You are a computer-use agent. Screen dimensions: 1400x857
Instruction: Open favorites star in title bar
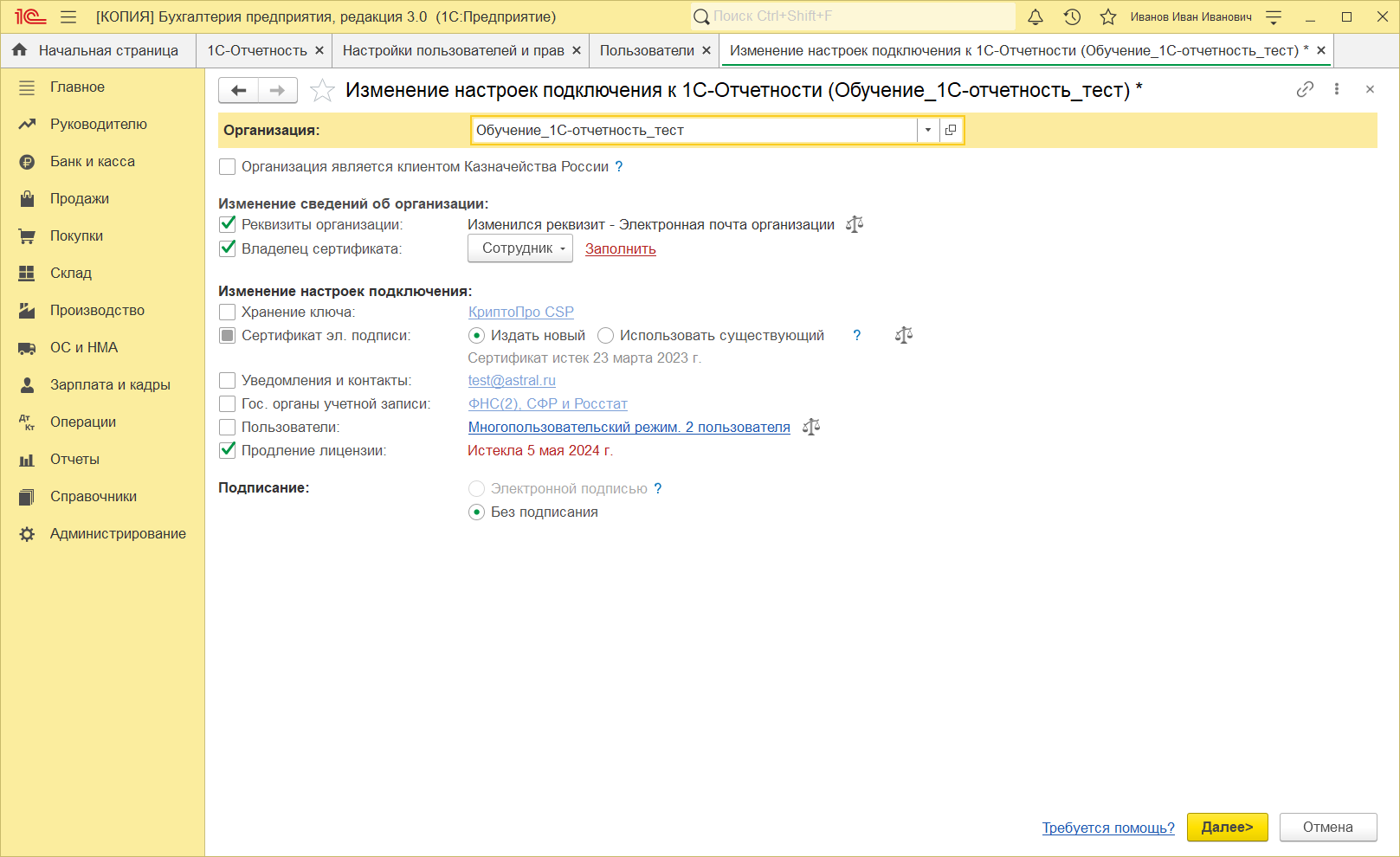(x=1108, y=16)
